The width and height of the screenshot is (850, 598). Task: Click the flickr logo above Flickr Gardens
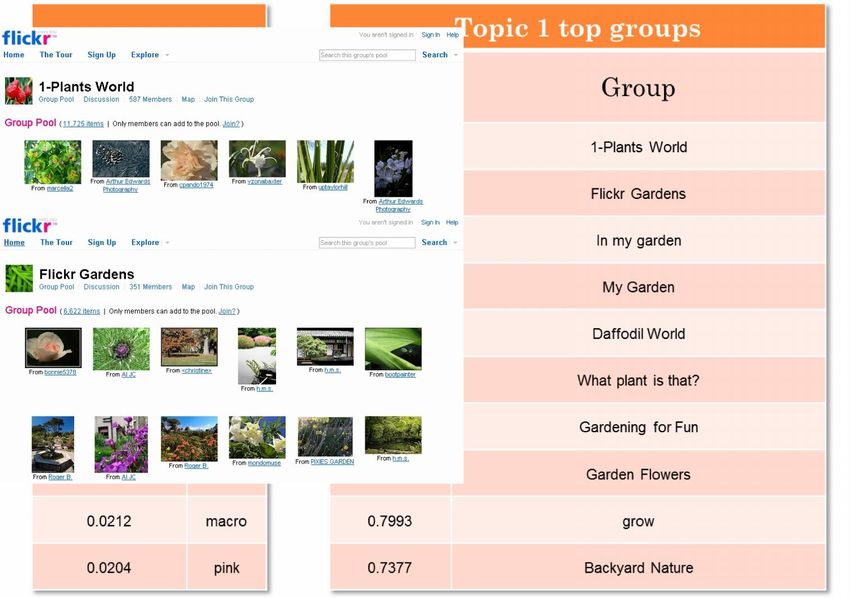(x=28, y=226)
